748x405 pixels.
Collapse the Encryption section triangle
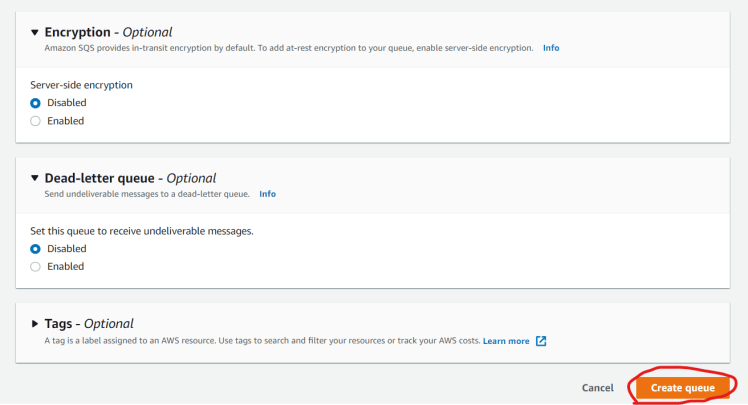click(34, 32)
